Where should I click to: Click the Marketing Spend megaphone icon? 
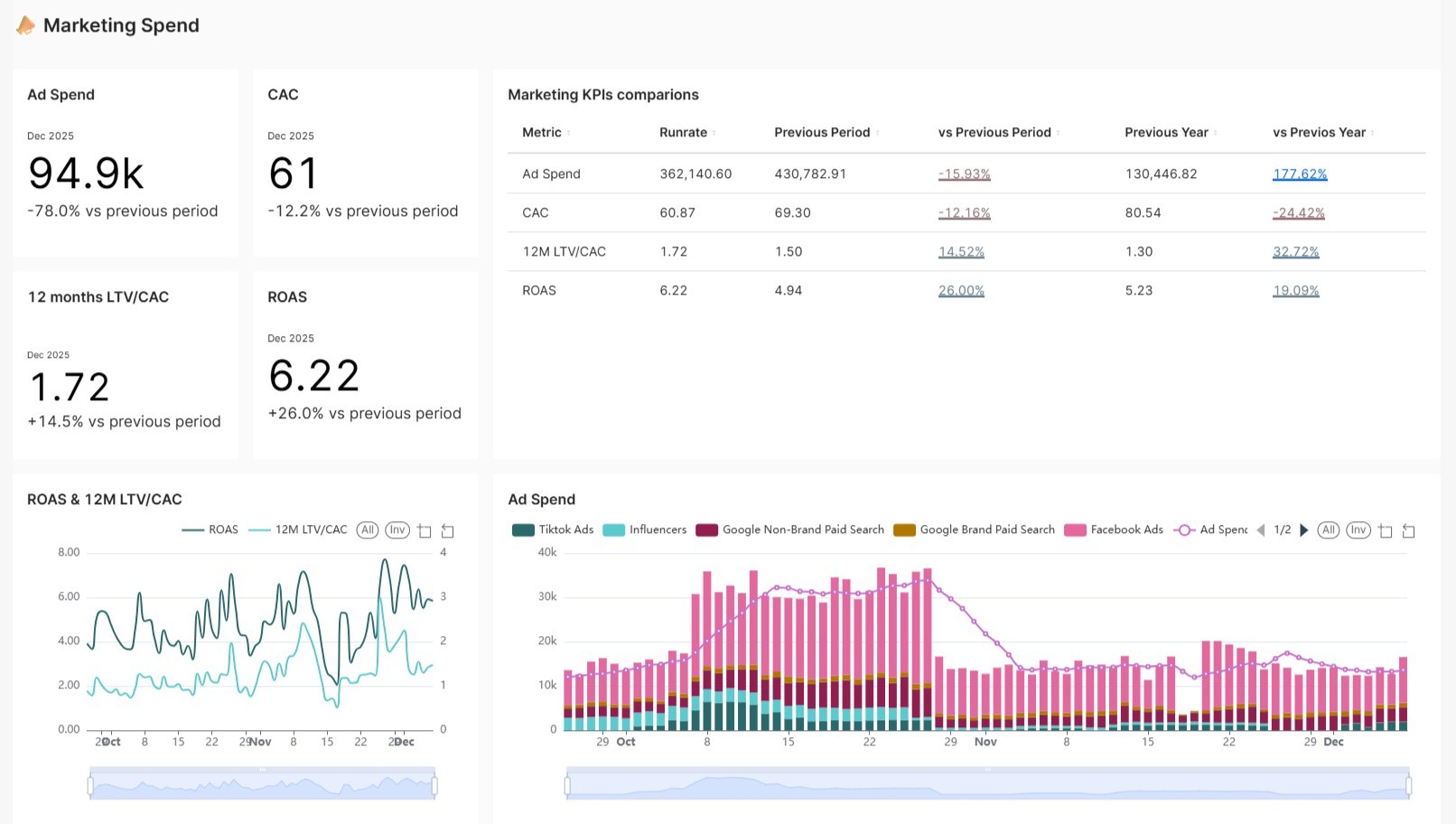click(26, 25)
